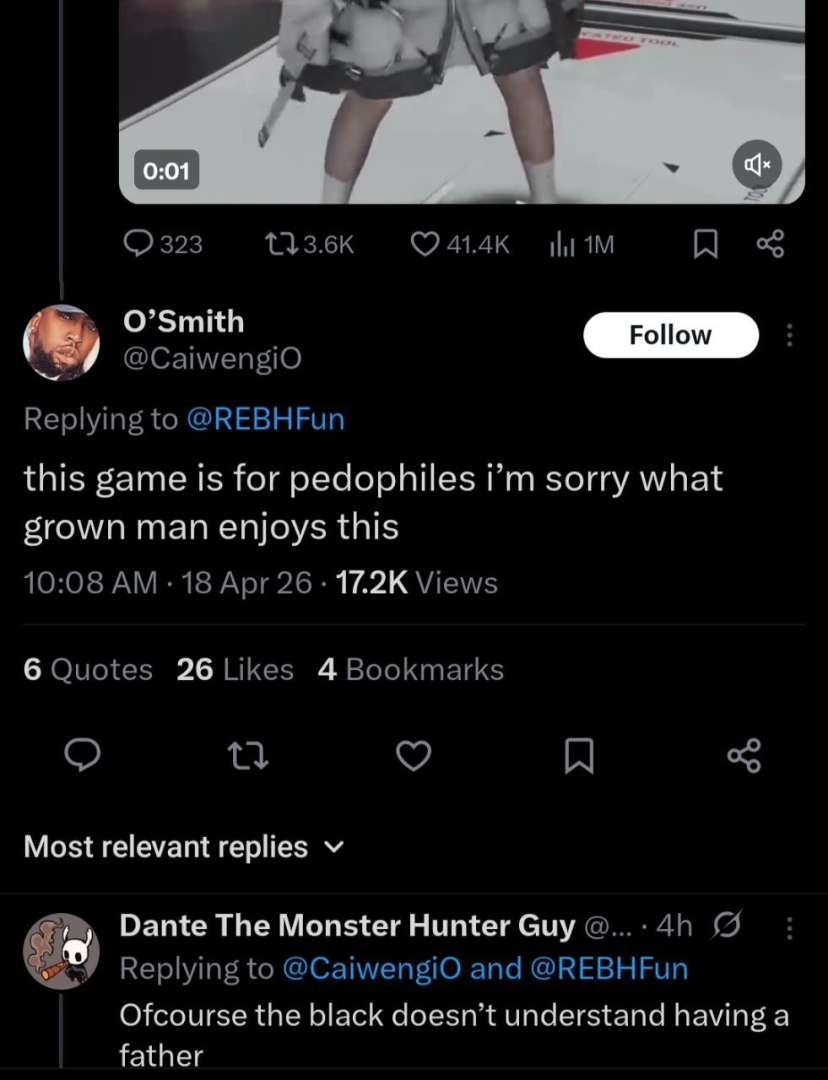Bookmark the video post
828x1080 pixels.
point(706,244)
